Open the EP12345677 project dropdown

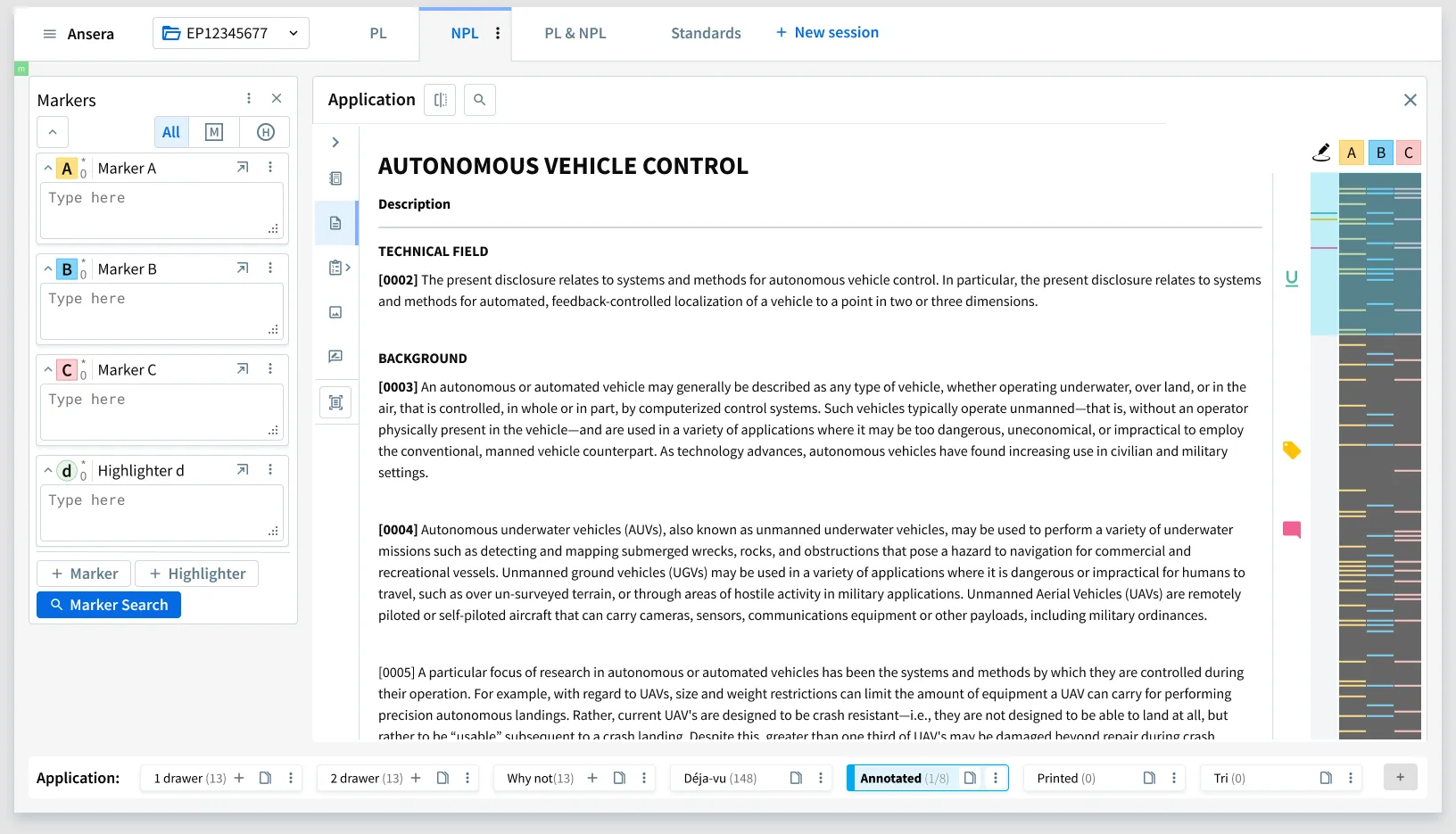[231, 33]
